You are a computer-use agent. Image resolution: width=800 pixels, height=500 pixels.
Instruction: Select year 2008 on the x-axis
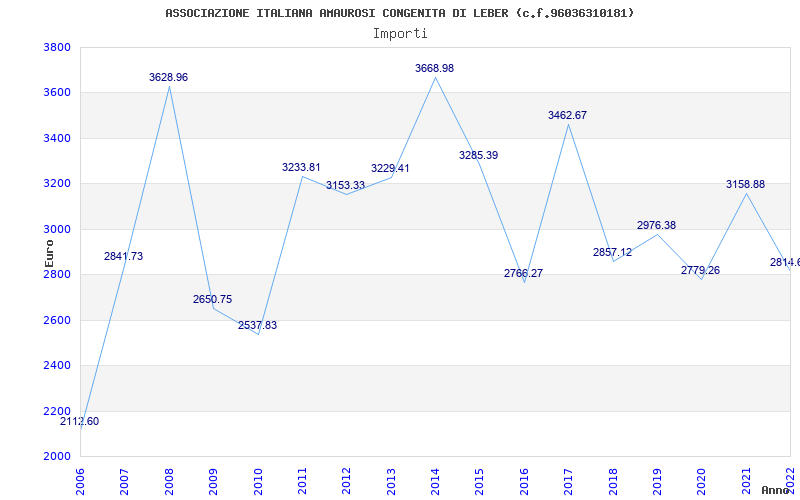point(168,481)
